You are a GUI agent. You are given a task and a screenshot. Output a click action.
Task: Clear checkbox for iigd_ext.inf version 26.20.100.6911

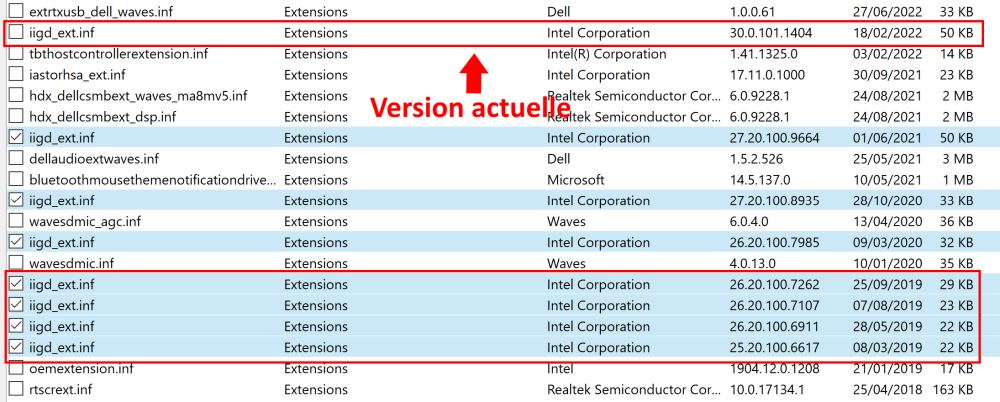pos(15,326)
